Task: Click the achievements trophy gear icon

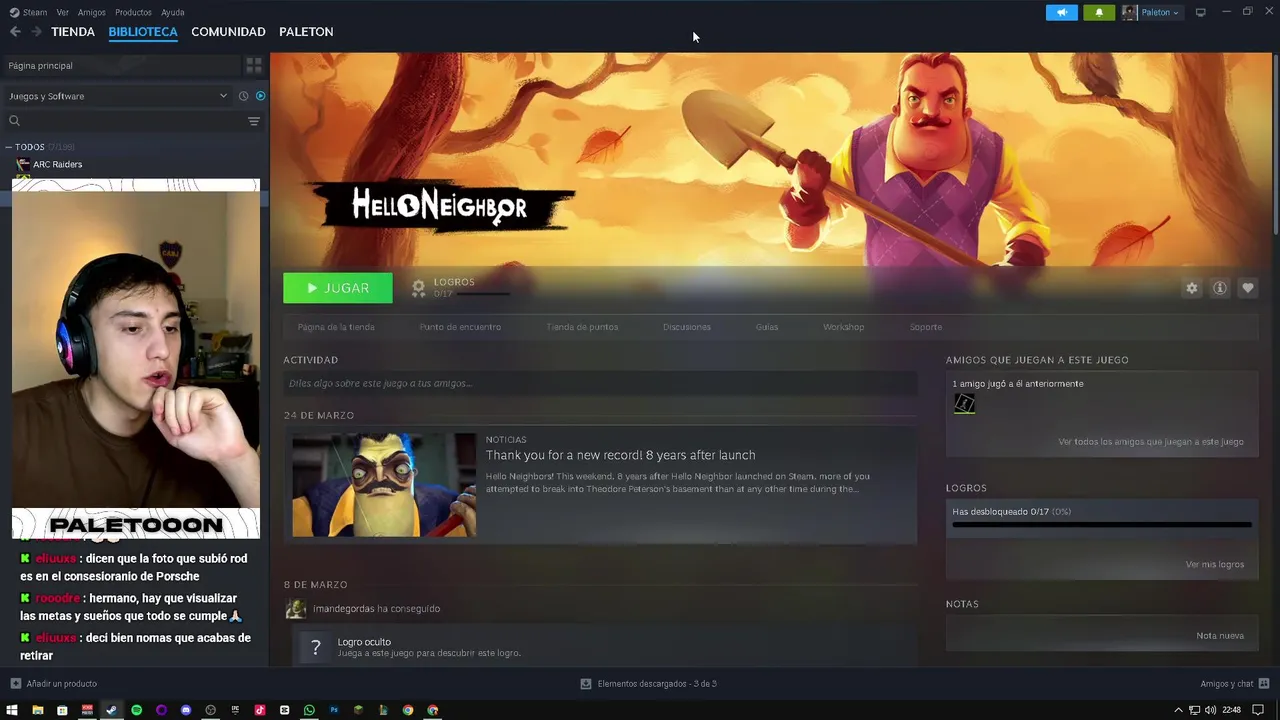Action: coord(418,288)
